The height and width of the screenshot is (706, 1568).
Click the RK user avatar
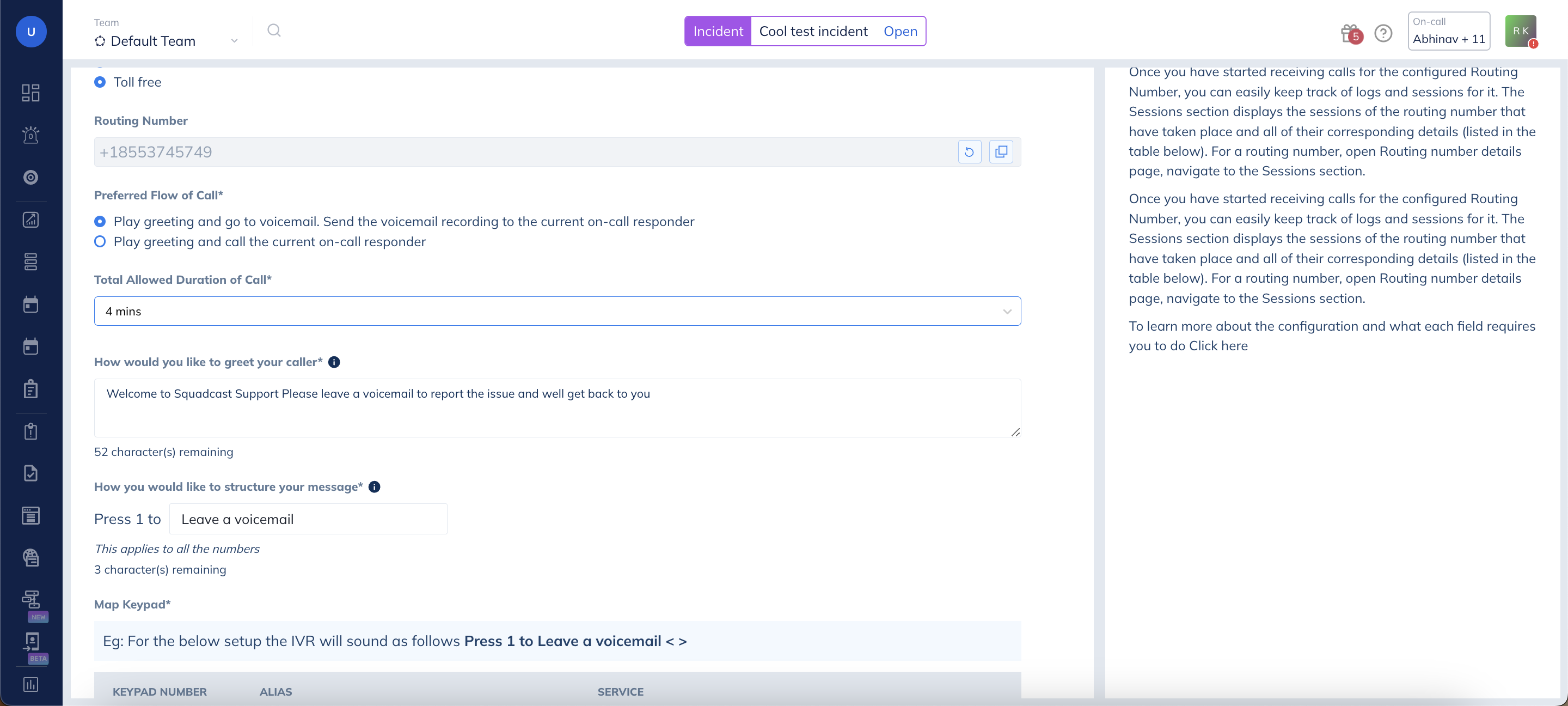click(1520, 31)
